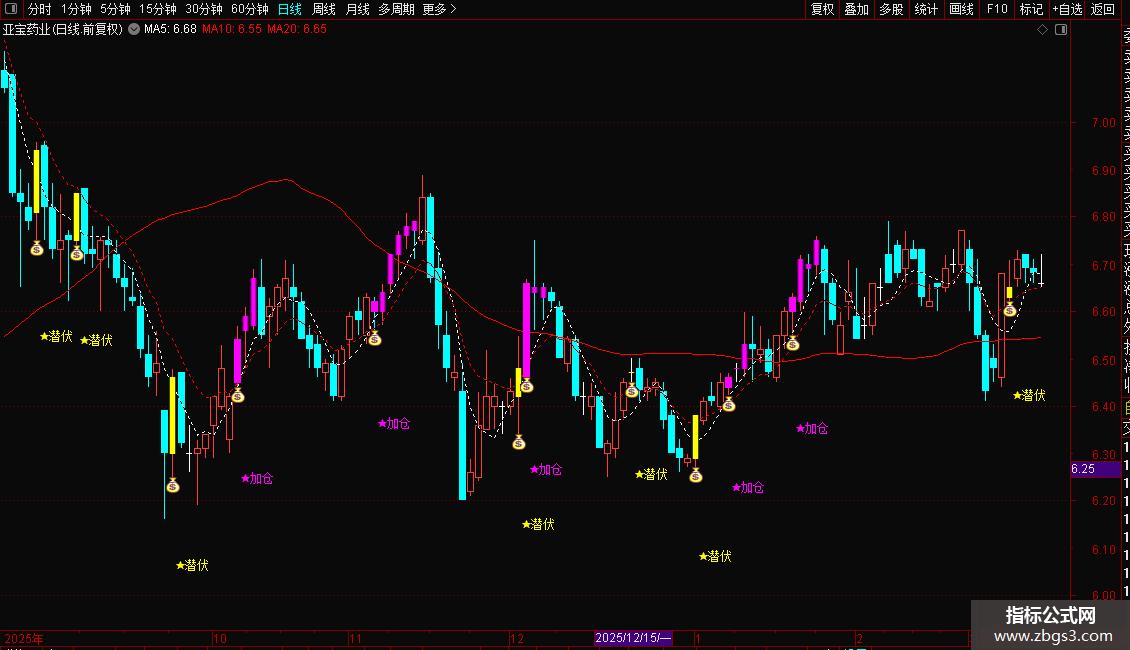The height and width of the screenshot is (650, 1130).
Task: Click the 7.00 price axis label
Action: 1103,123
